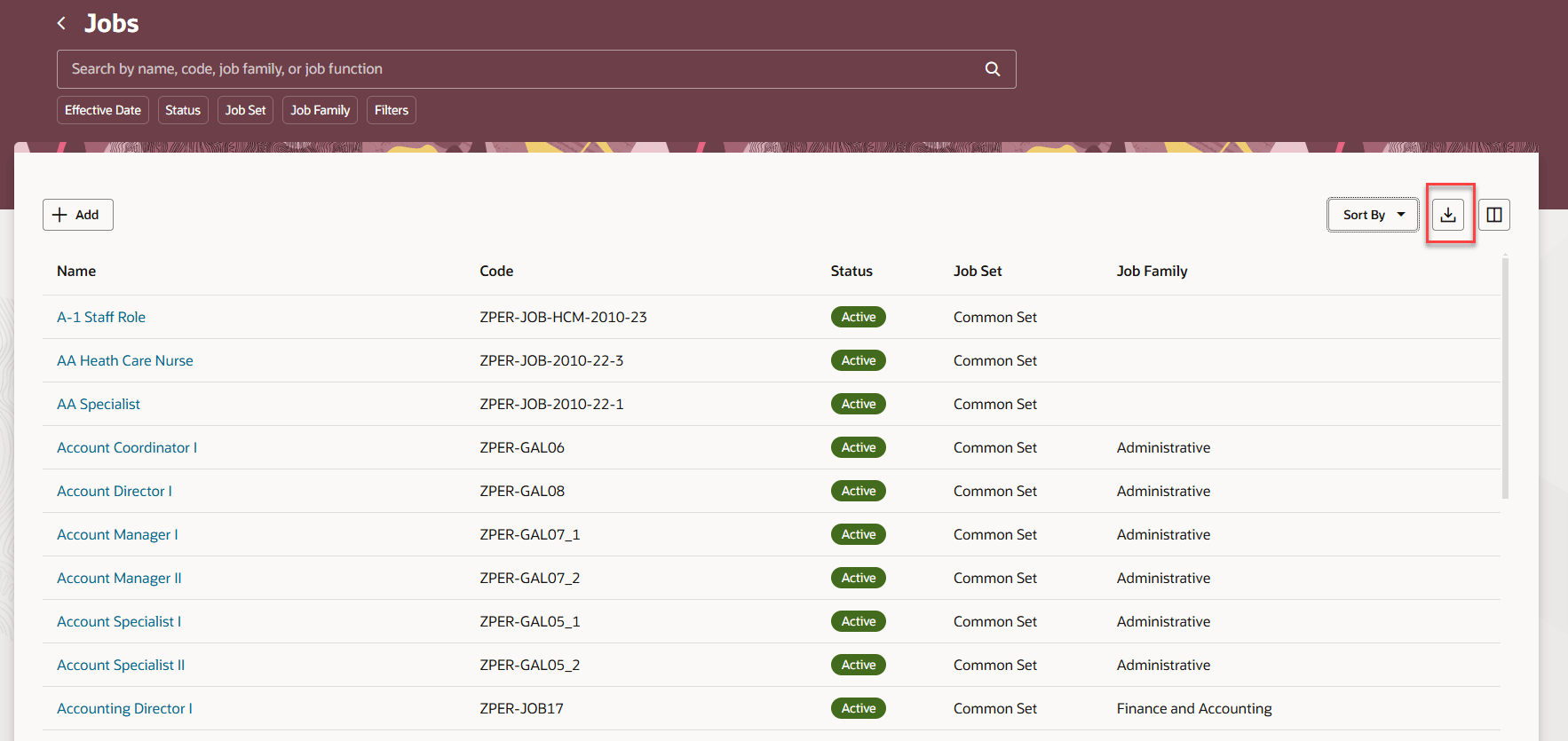This screenshot has width=1568, height=741.
Task: Add a new job
Action: point(78,215)
